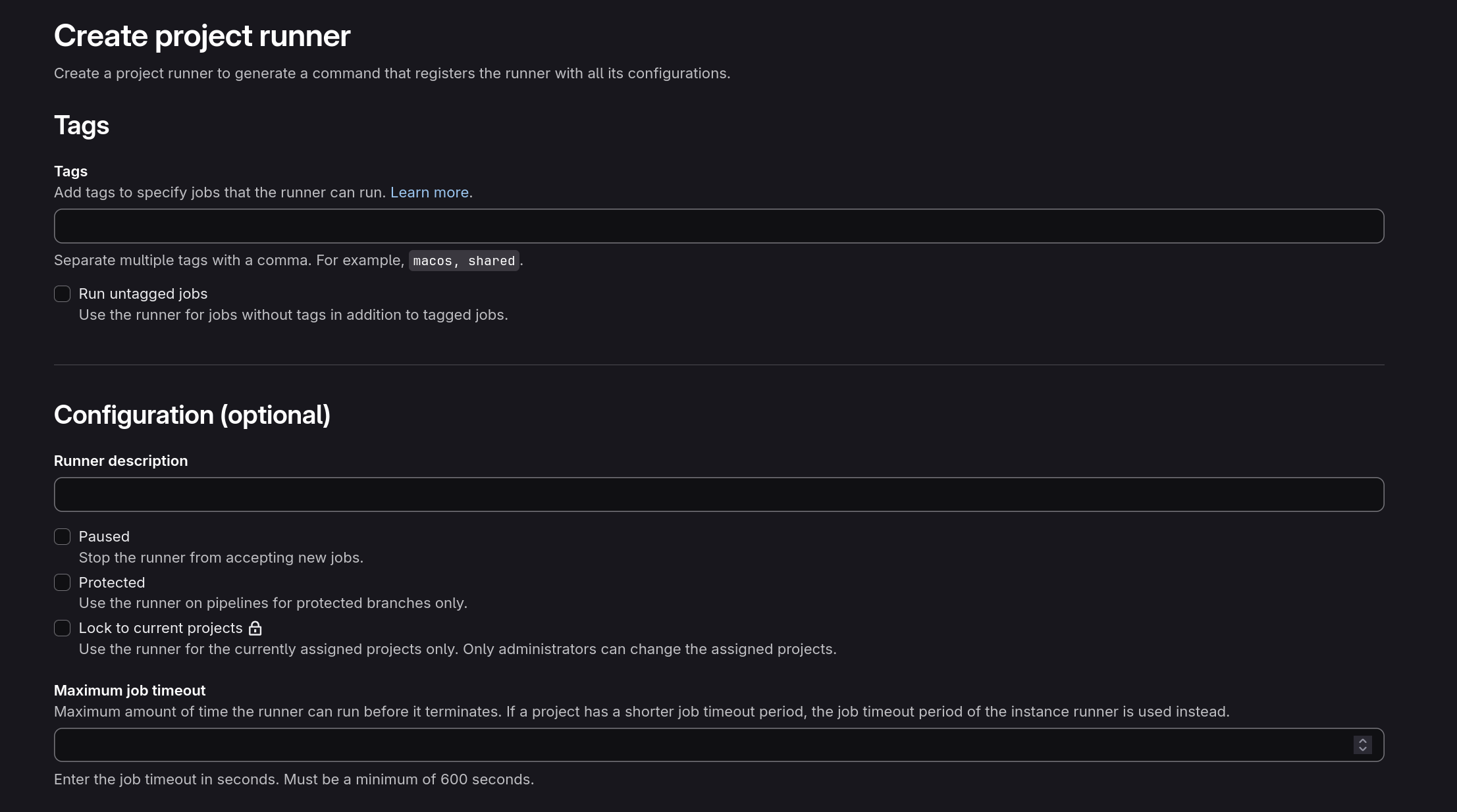Screen dimensions: 1457x812
Task: Click the increment arrow on timeout stepper
Action: coord(1363,741)
